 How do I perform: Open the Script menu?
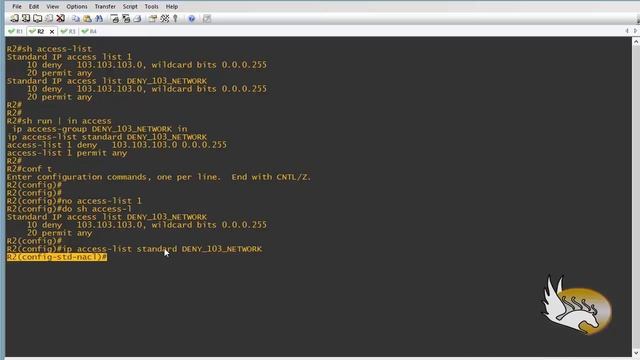130,7
